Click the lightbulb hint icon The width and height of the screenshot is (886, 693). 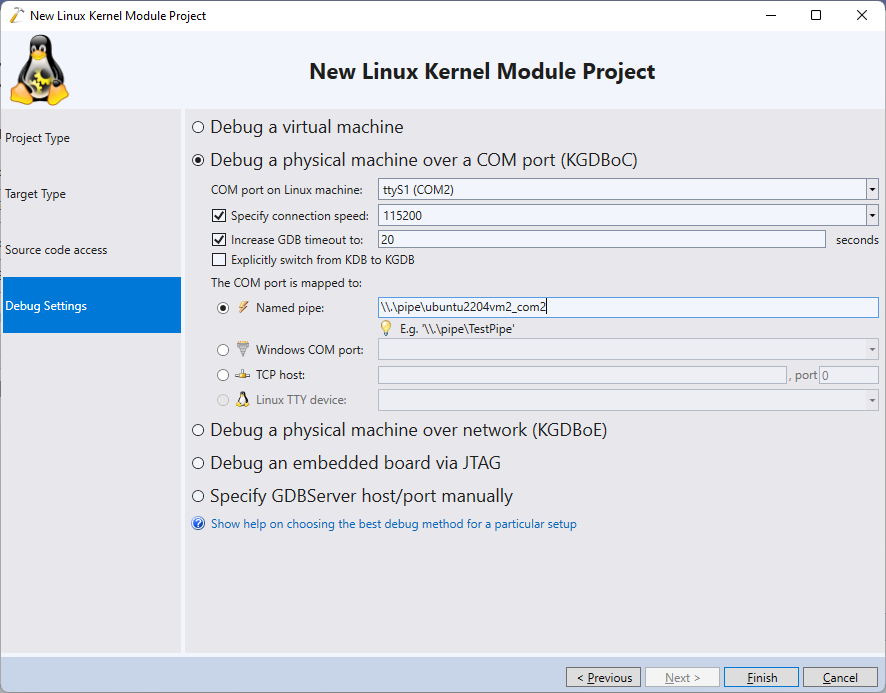386,328
